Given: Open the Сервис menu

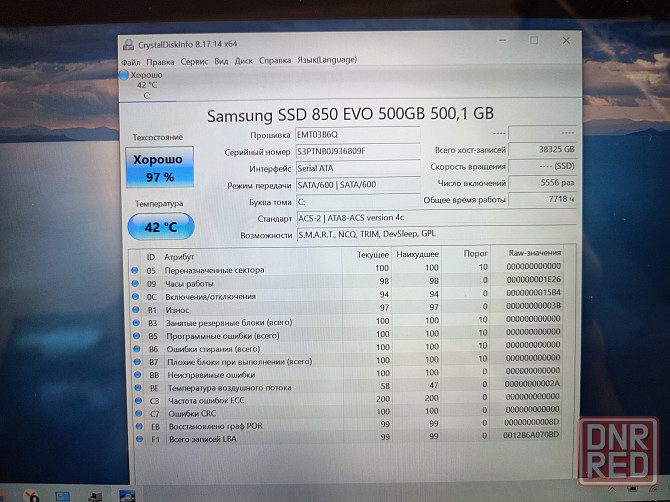Looking at the screenshot, I should (194, 62).
